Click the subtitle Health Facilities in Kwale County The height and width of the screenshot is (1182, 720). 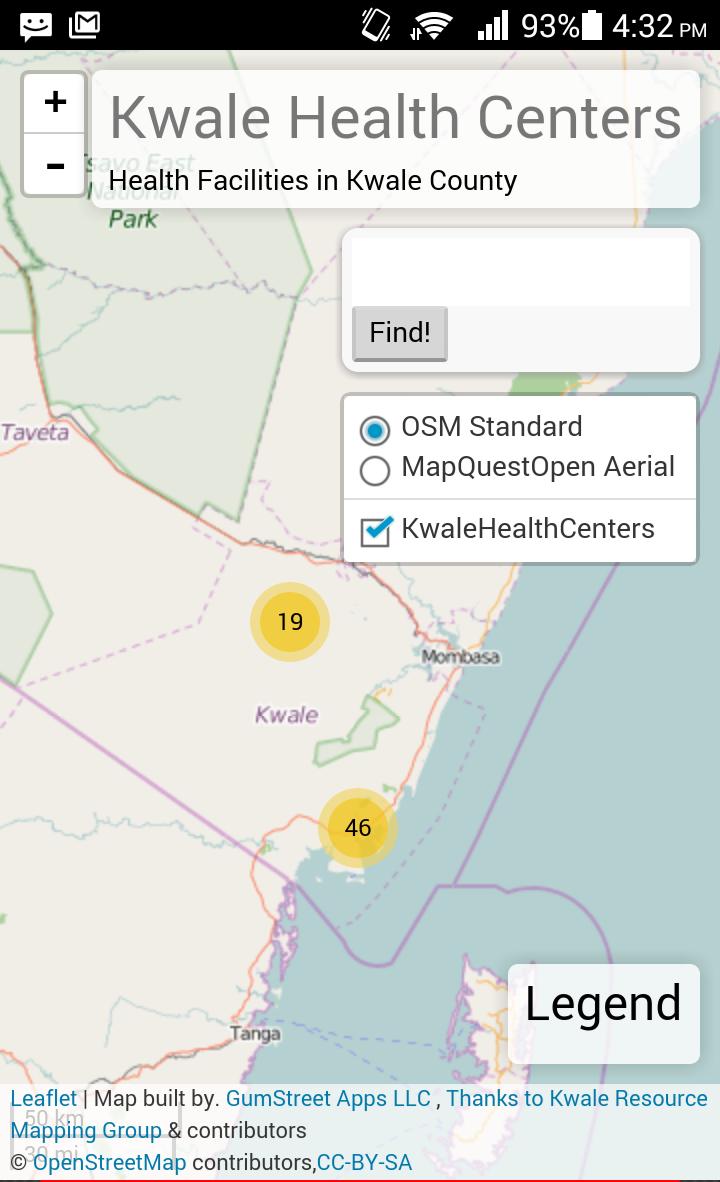[313, 181]
